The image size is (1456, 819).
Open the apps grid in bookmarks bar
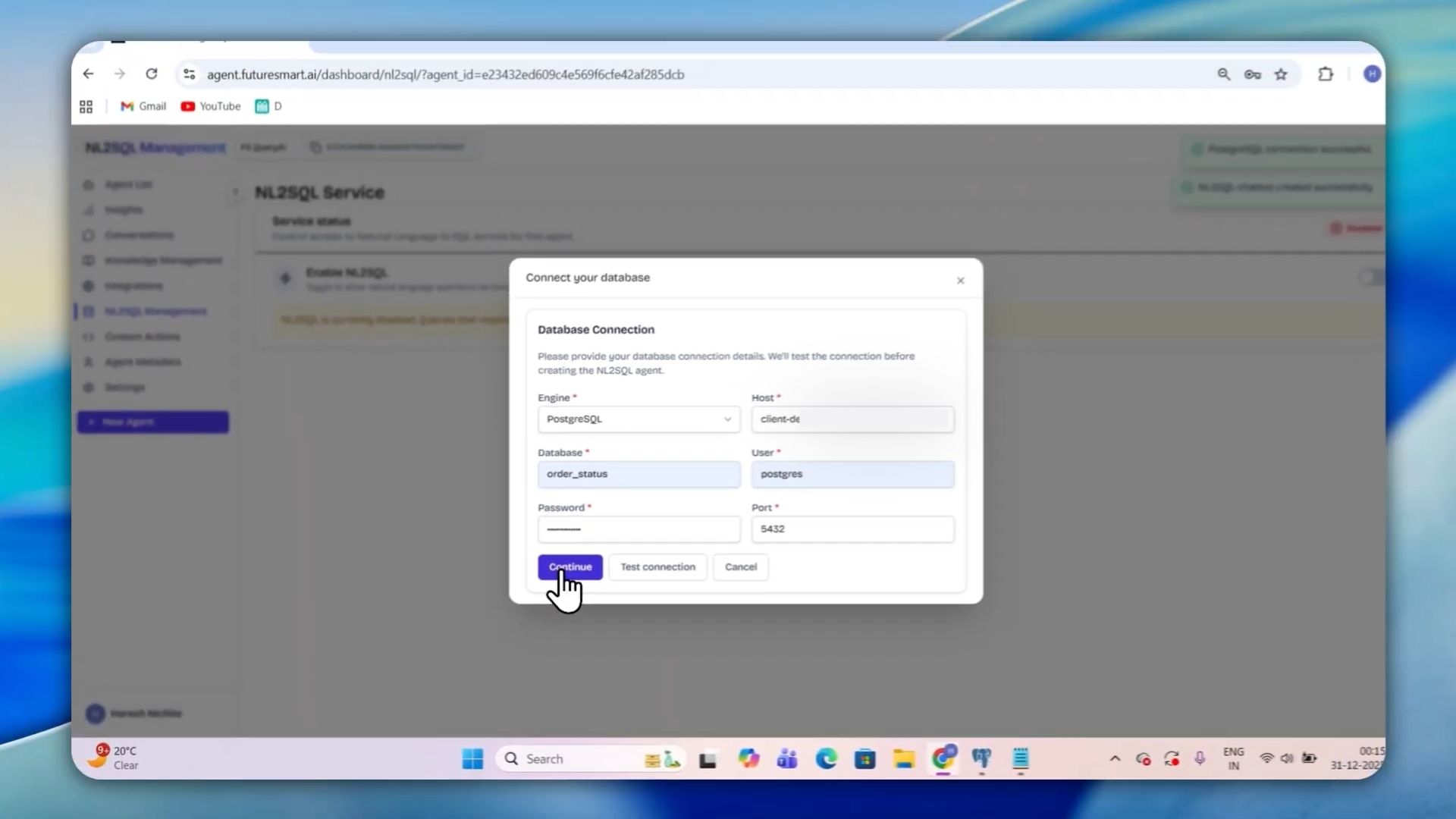86,107
